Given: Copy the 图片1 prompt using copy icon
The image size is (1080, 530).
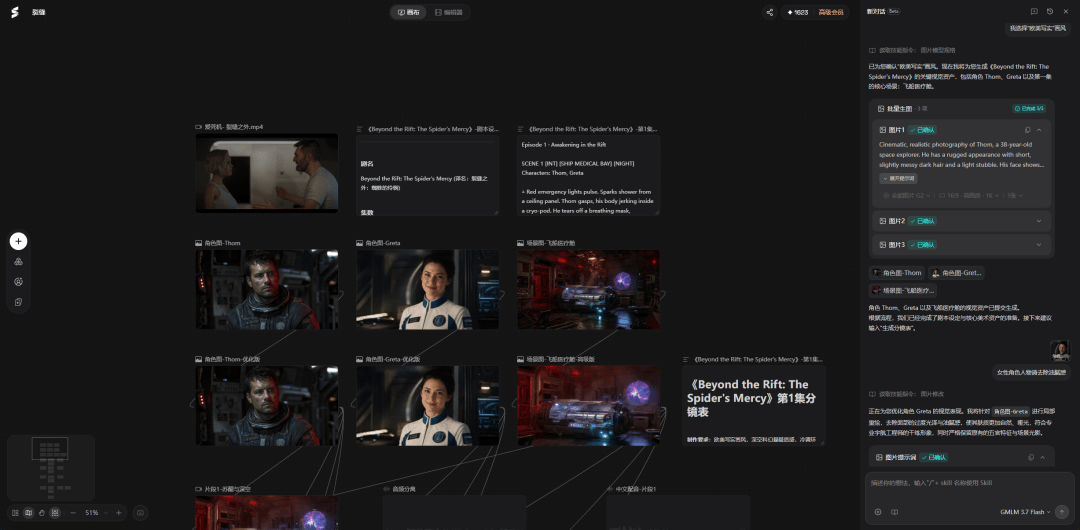Looking at the screenshot, I should (1028, 130).
